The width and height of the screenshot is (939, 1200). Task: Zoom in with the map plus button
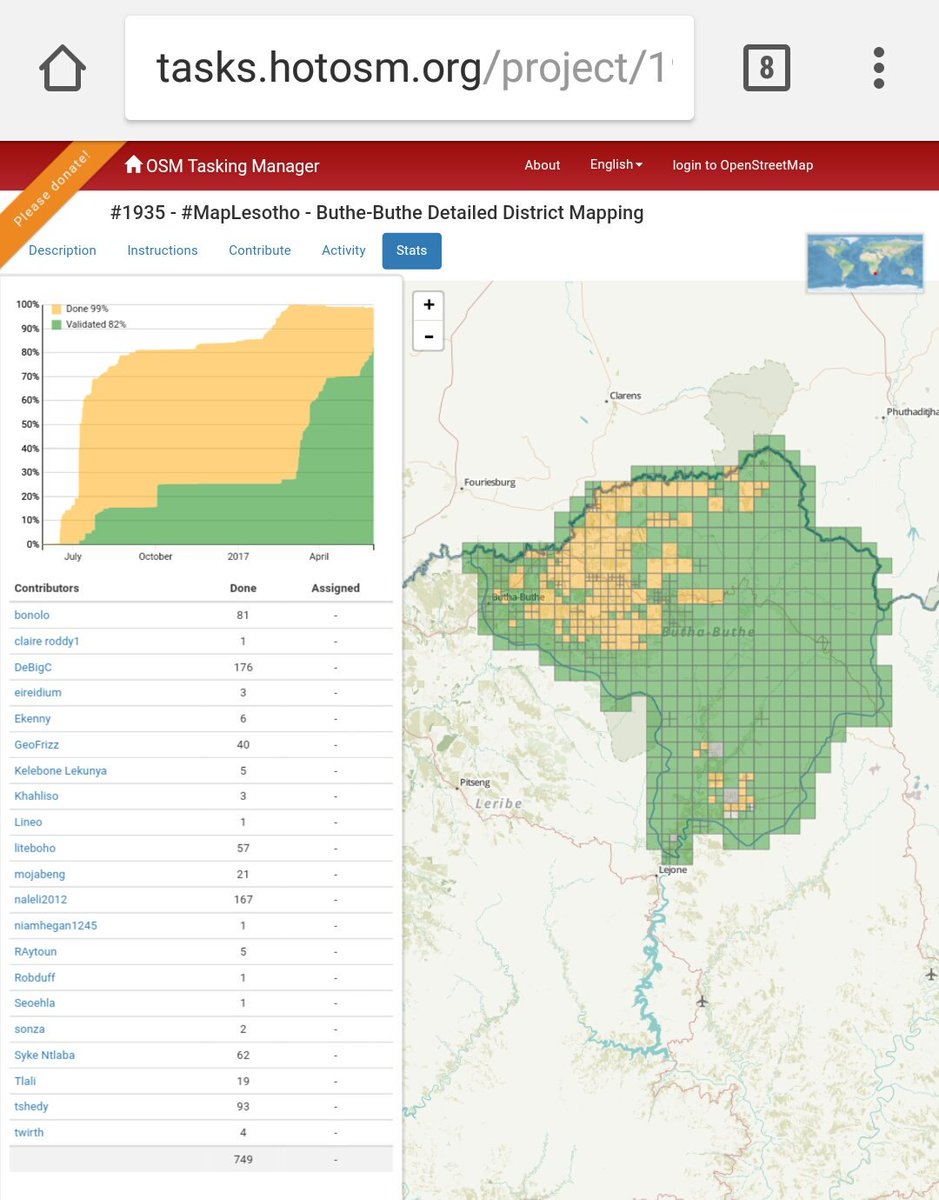428,306
